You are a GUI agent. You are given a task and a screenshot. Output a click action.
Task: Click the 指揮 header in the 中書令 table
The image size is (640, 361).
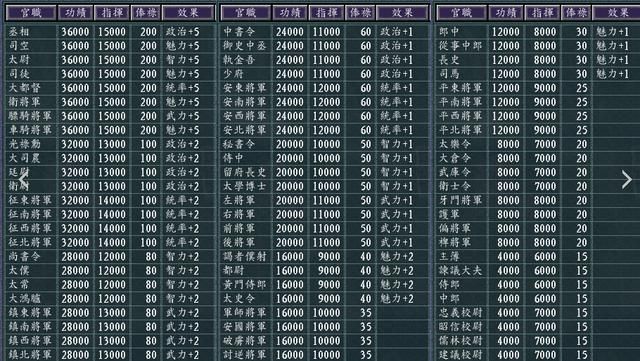(x=327, y=13)
